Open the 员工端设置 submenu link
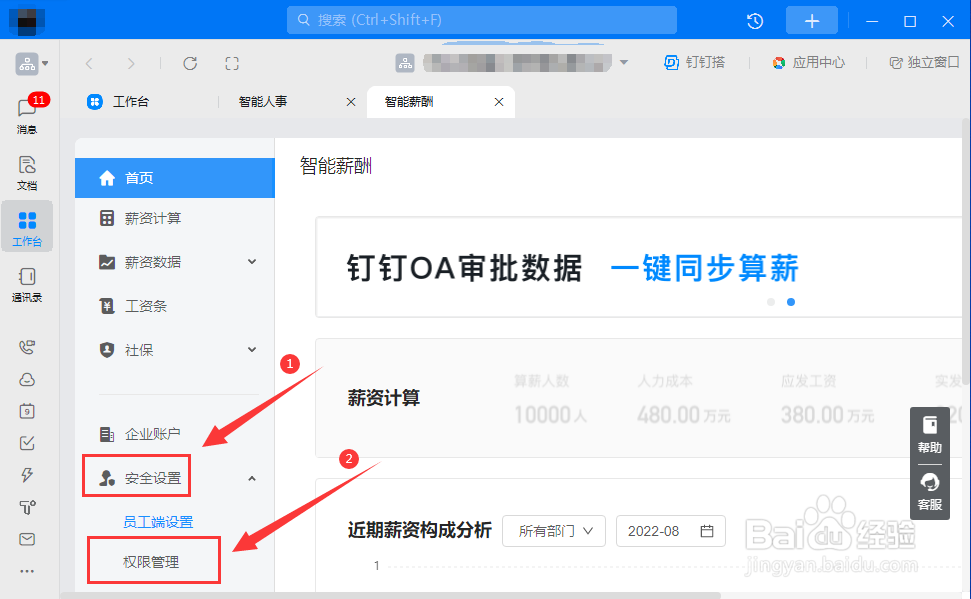The width and height of the screenshot is (971, 599). pos(158,522)
